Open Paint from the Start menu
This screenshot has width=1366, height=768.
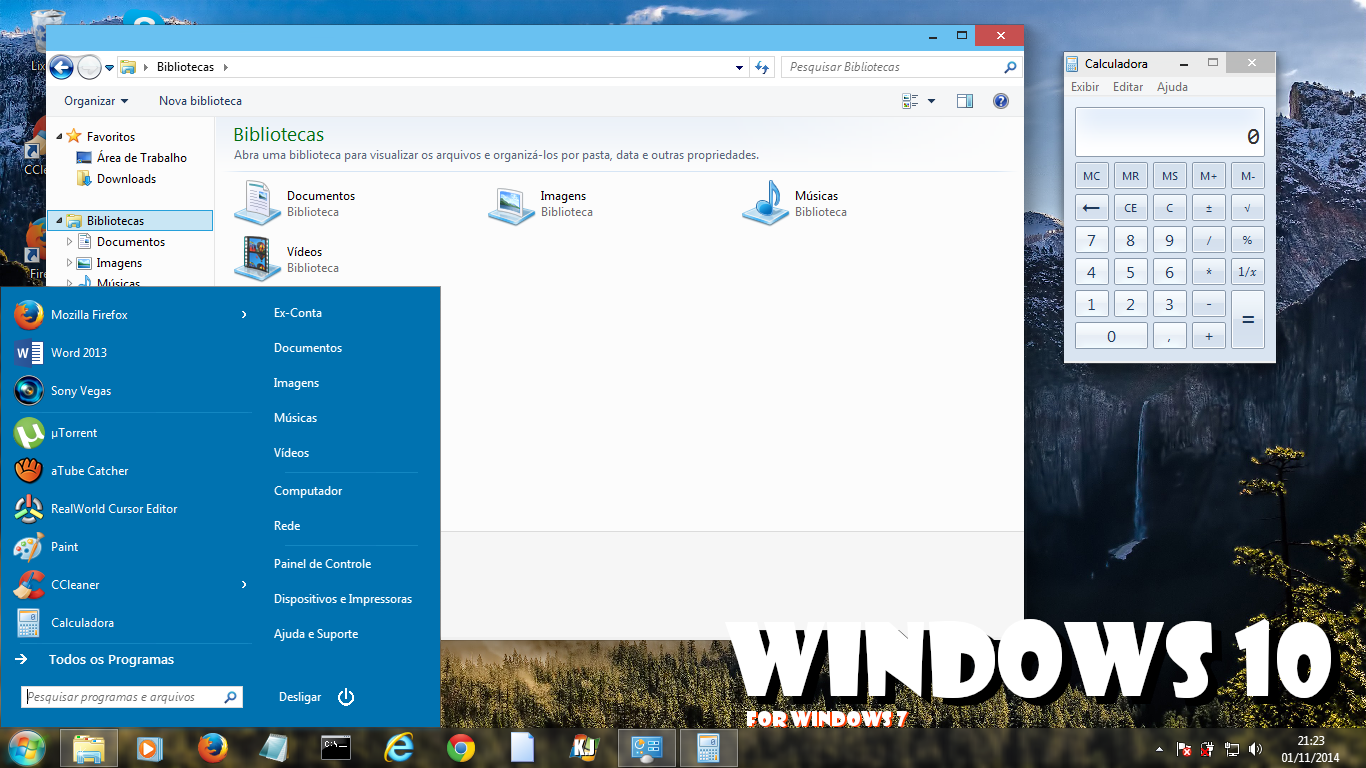131,547
